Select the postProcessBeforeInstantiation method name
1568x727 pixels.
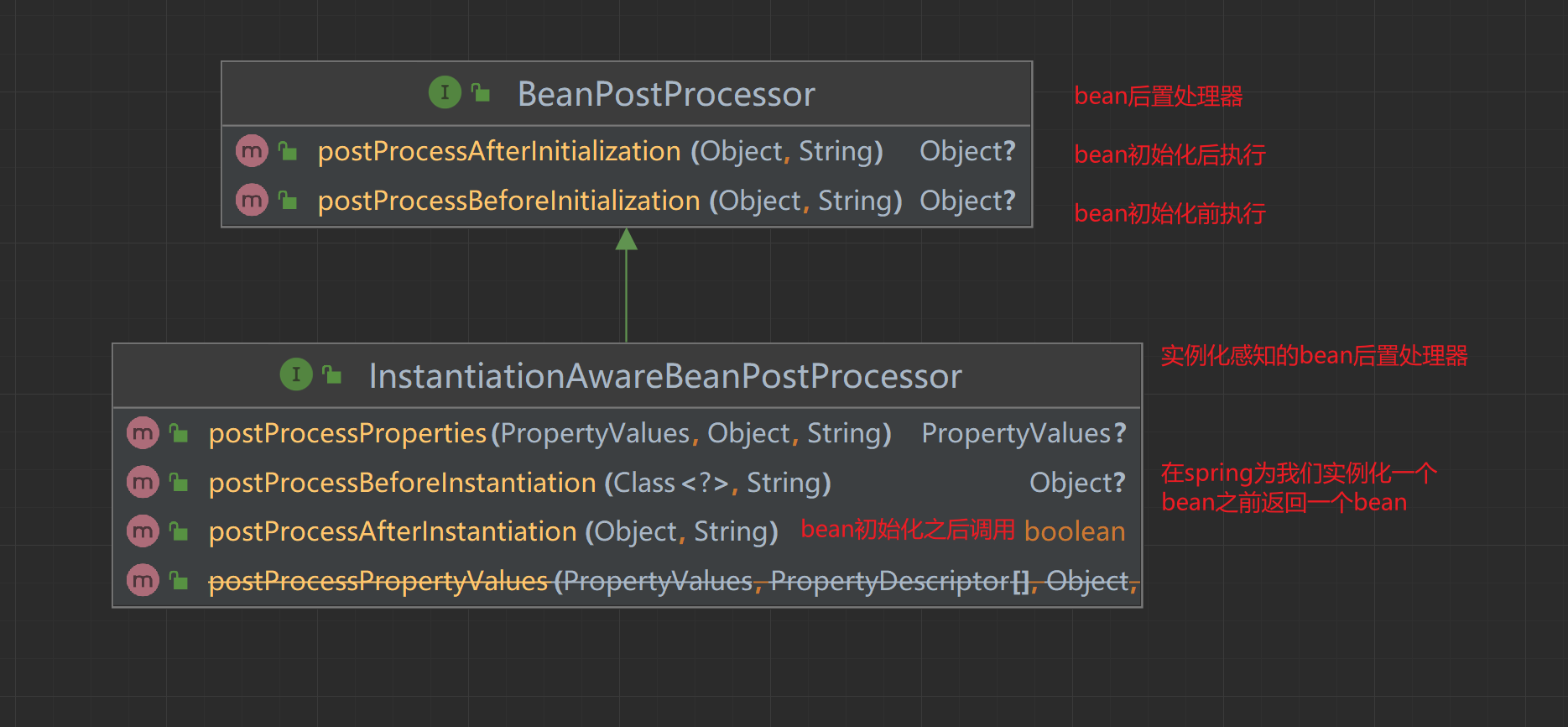point(403,483)
